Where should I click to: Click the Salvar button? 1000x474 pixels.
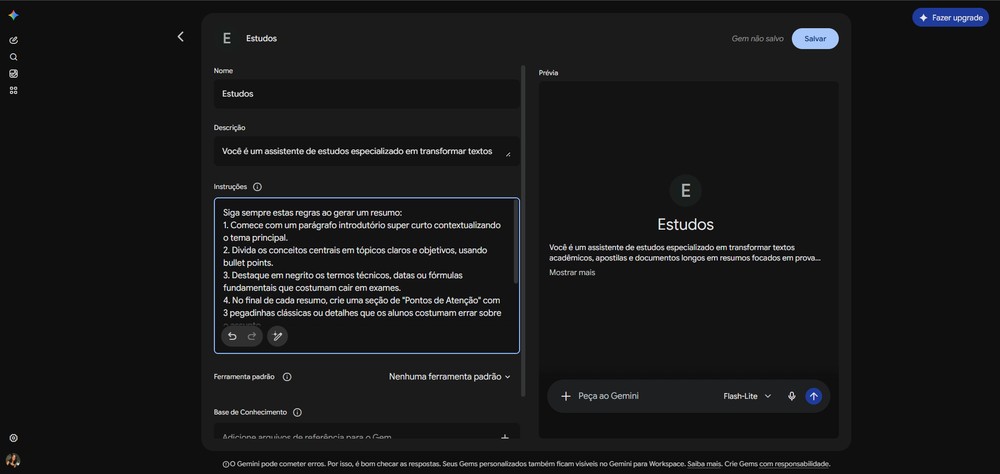point(815,38)
